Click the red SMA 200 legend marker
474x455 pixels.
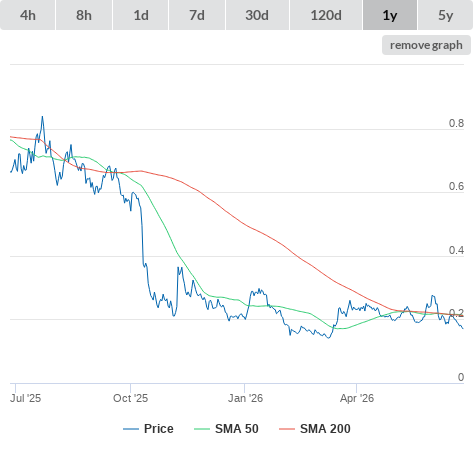coord(287,429)
